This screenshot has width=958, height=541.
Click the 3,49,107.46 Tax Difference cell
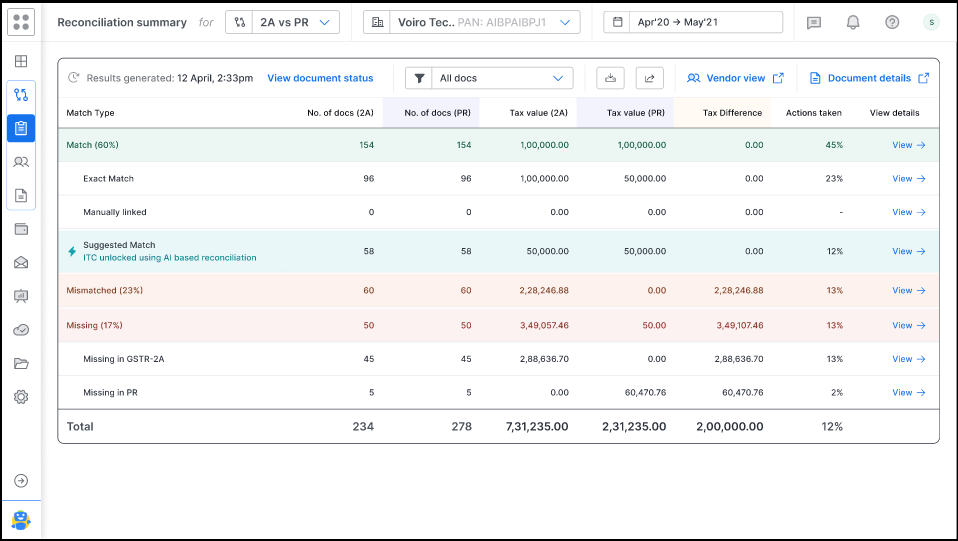click(740, 325)
